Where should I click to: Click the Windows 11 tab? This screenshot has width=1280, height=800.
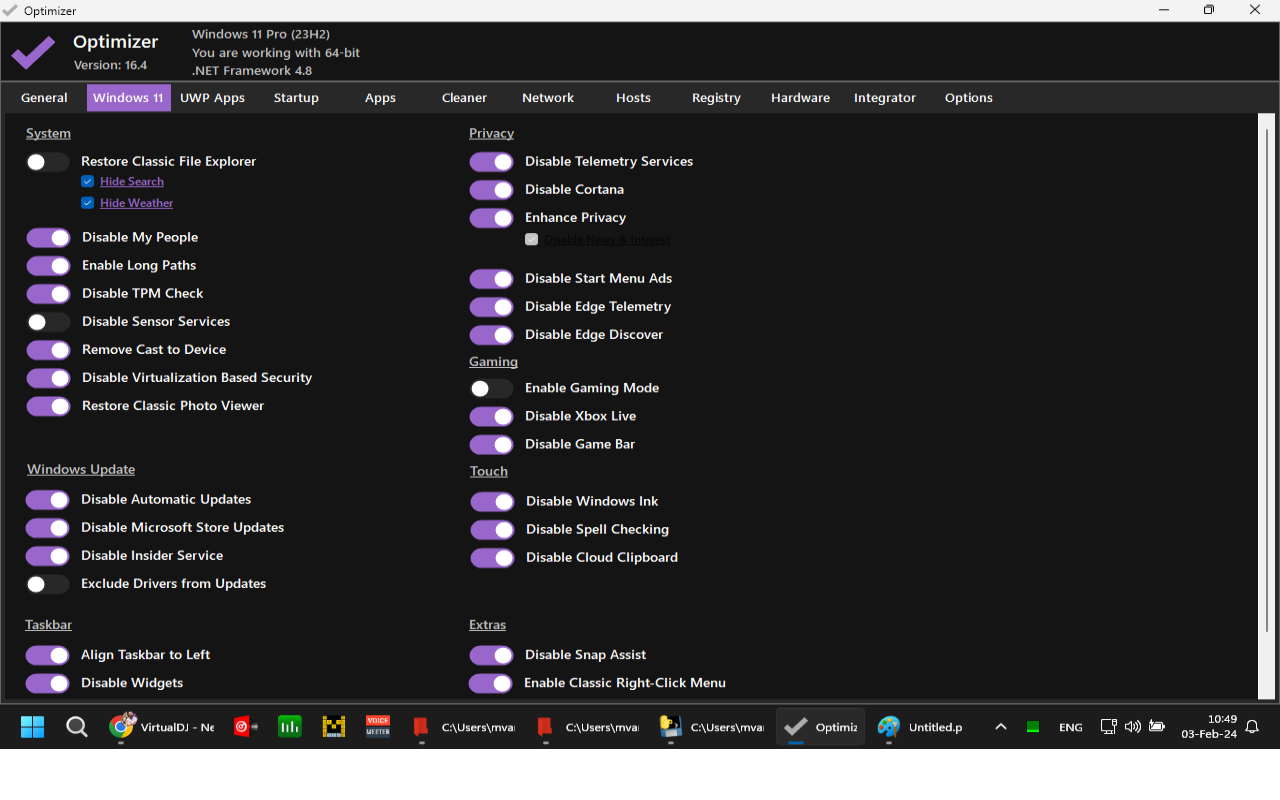(128, 98)
